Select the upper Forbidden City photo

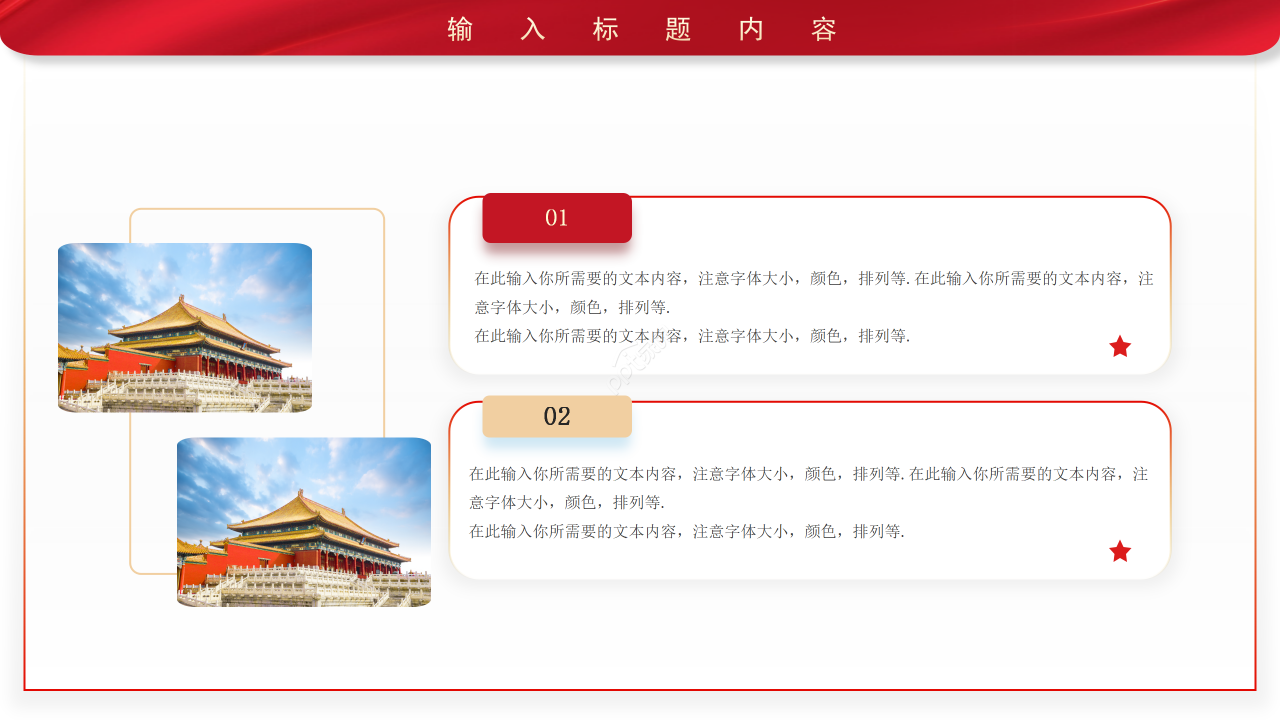pos(185,326)
